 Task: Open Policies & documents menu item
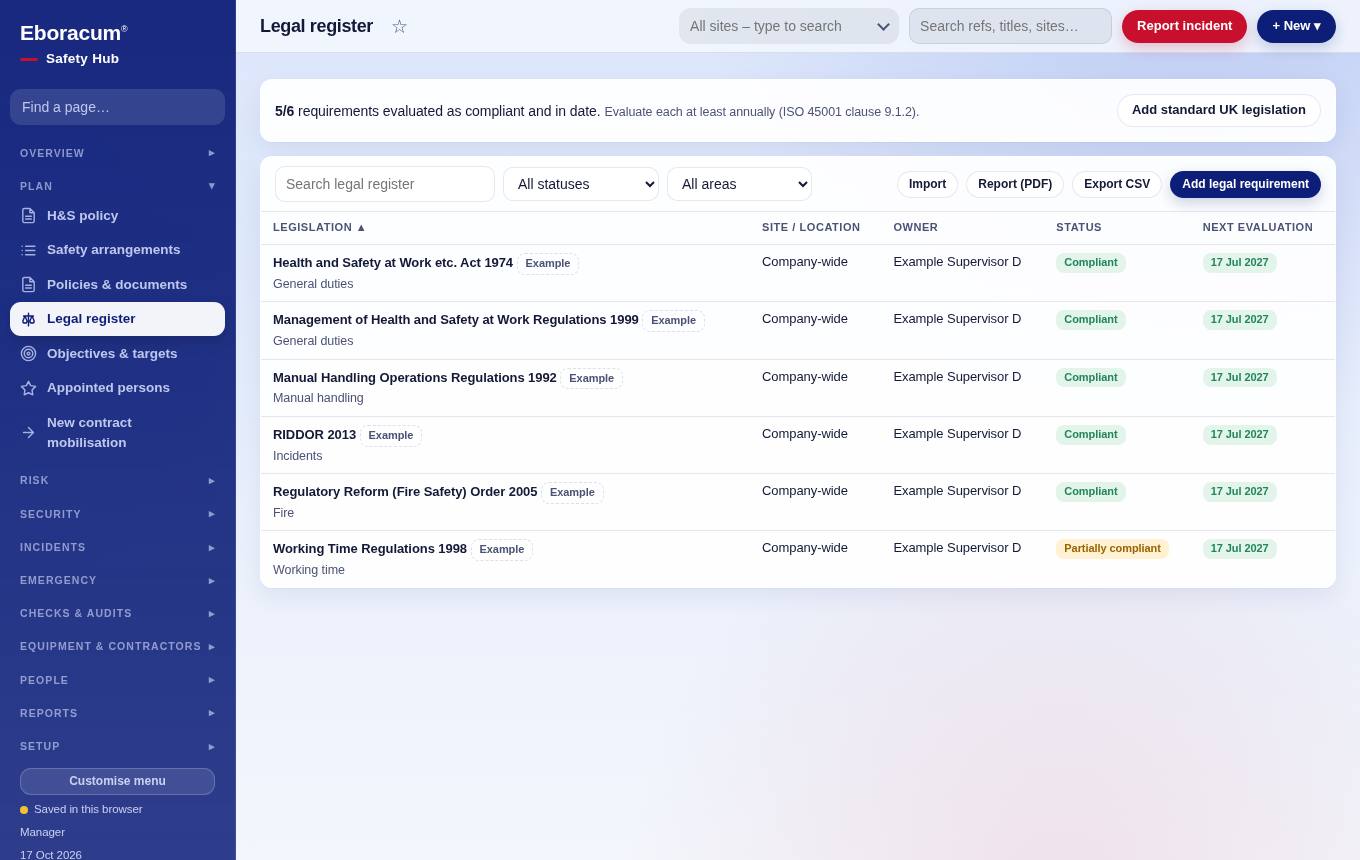117,285
